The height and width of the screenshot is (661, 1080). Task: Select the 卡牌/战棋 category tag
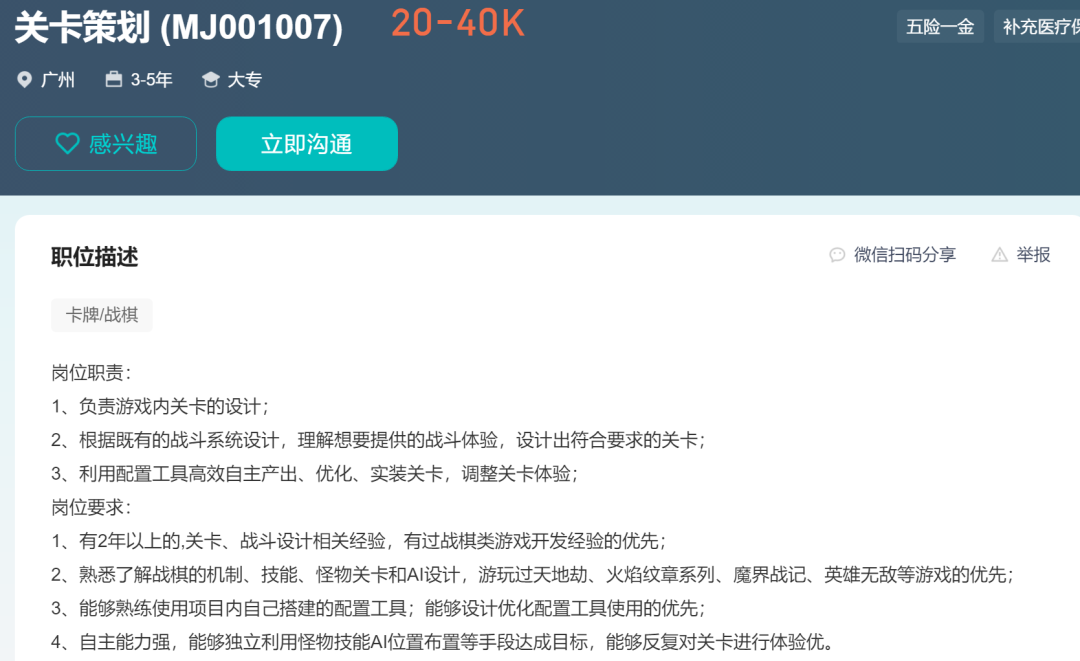click(101, 315)
